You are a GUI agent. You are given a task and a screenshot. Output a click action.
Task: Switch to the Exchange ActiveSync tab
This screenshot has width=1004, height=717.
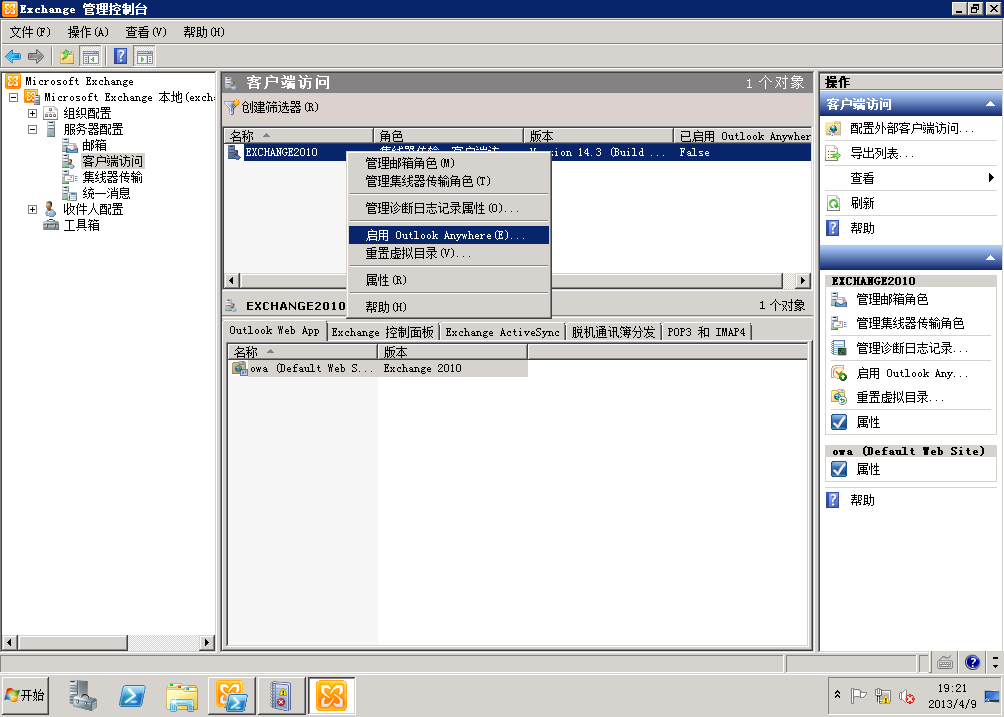tap(503, 332)
